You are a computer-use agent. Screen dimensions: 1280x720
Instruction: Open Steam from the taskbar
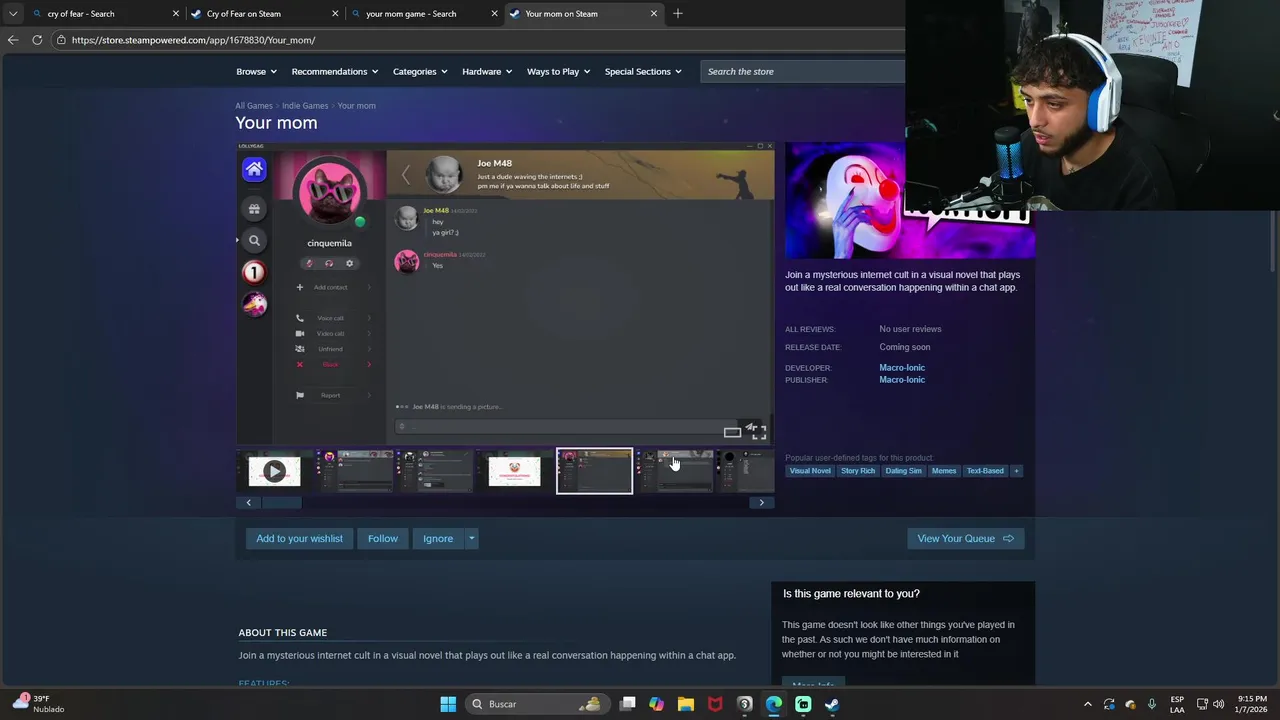coord(832,704)
